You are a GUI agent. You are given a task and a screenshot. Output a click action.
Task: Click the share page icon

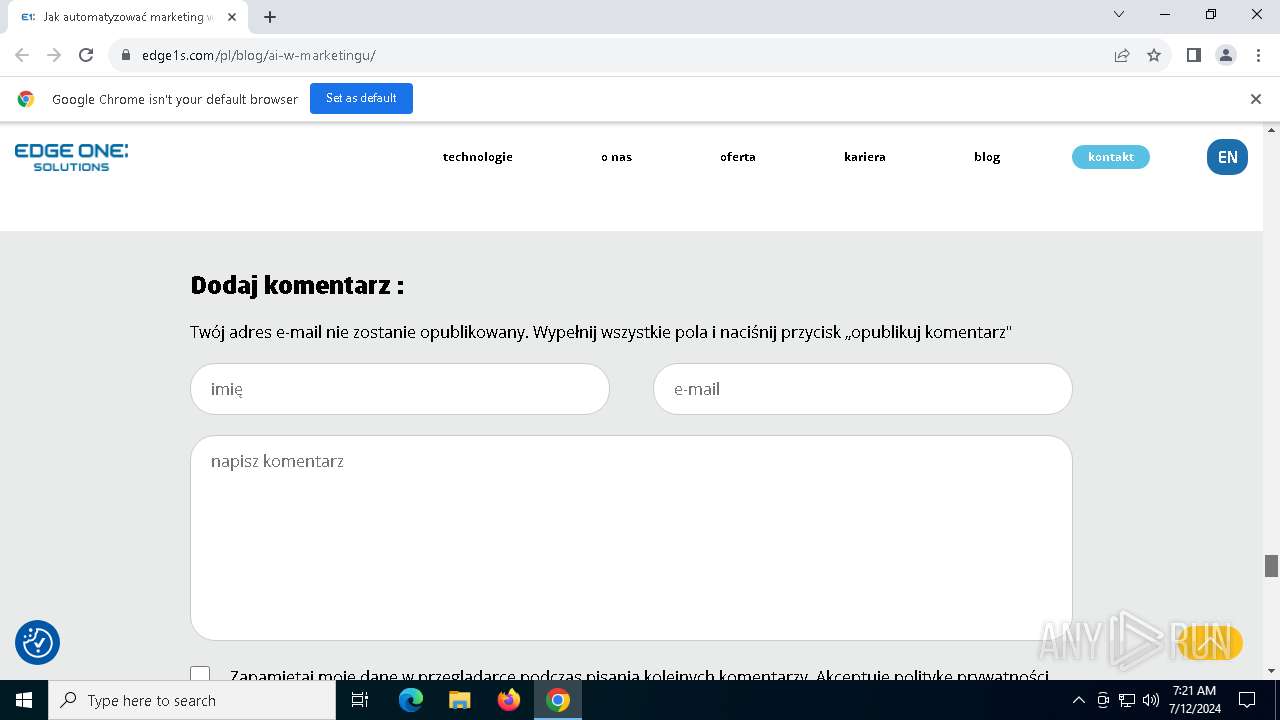(x=1122, y=55)
